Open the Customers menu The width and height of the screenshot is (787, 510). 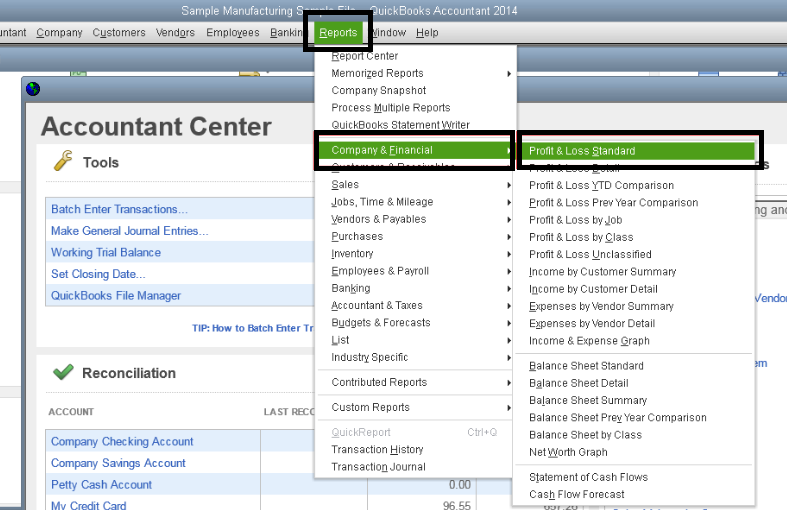pyautogui.click(x=119, y=33)
